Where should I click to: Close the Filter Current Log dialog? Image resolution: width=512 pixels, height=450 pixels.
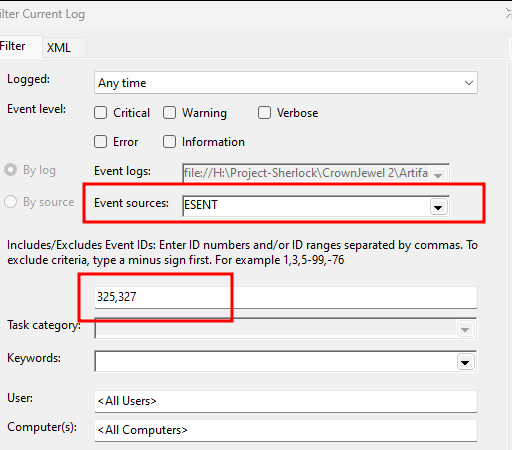point(508,14)
